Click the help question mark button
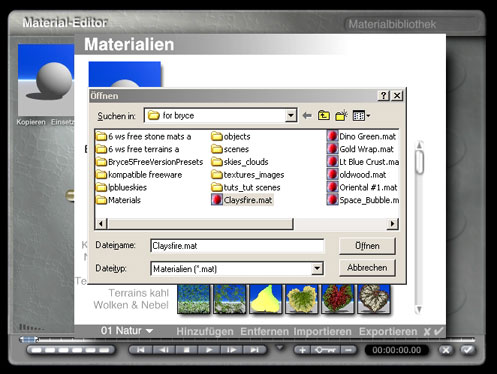The width and height of the screenshot is (497, 374). pyautogui.click(x=384, y=96)
